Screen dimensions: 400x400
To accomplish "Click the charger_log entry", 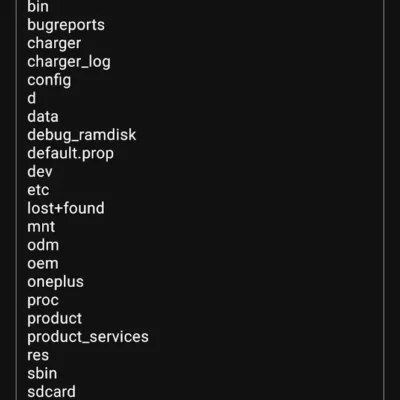I will (69, 62).
